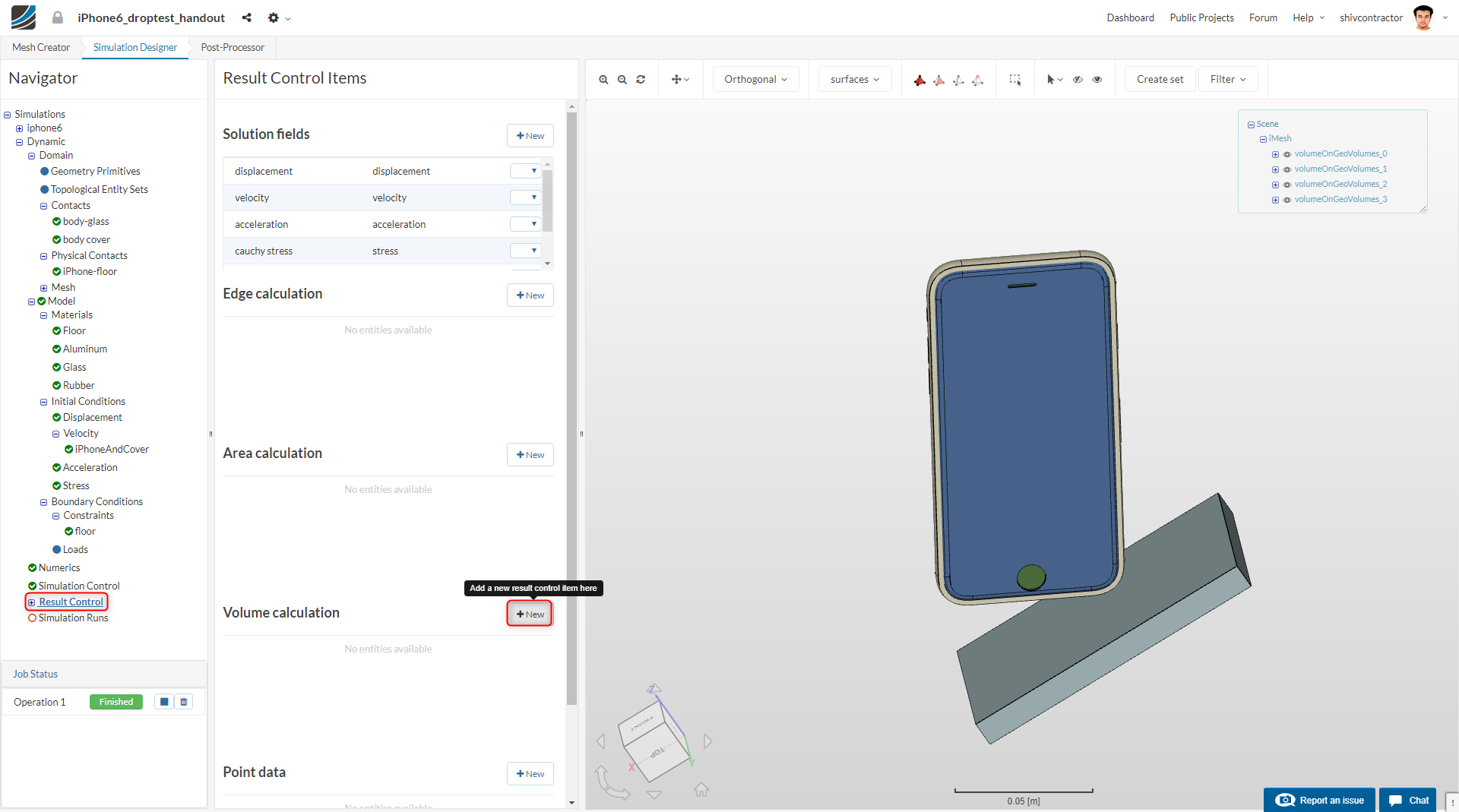1459x812 pixels.
Task: Select Simulation Runs in the Navigator tree
Action: point(73,618)
